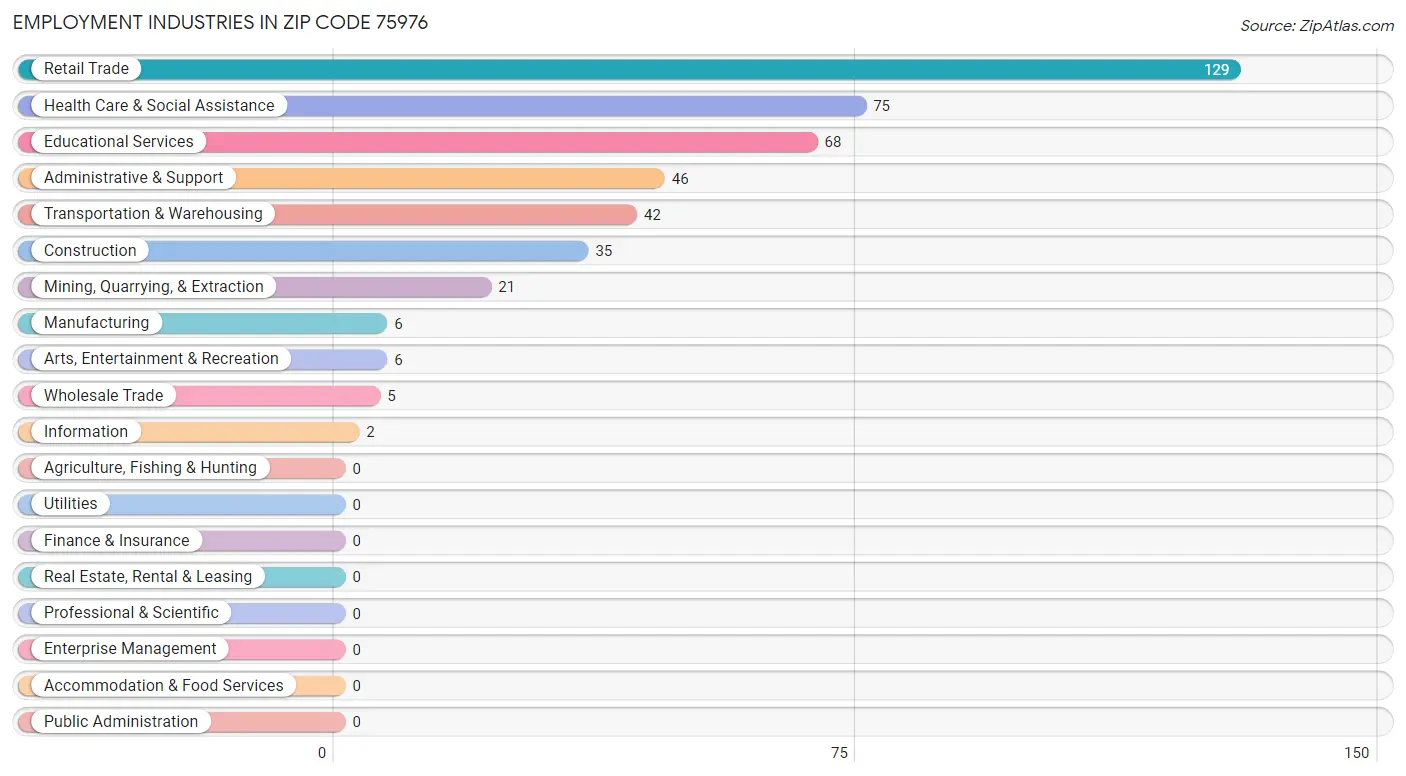
Task: Click the Enterprise Management label
Action: (x=130, y=648)
